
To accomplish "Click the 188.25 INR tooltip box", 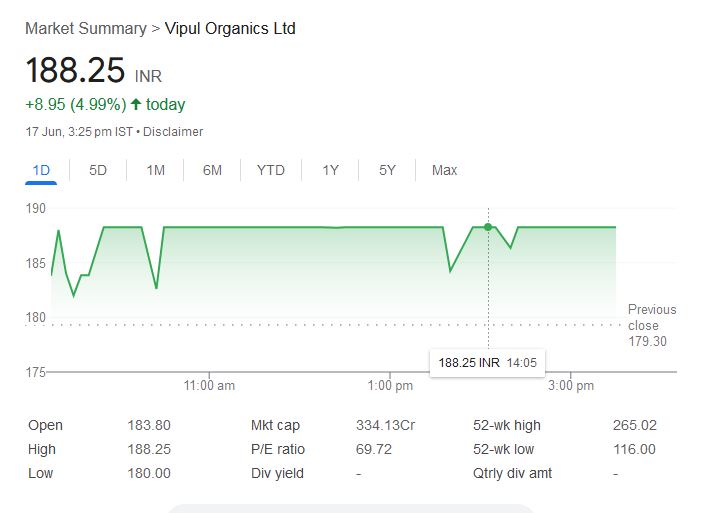I will point(486,362).
